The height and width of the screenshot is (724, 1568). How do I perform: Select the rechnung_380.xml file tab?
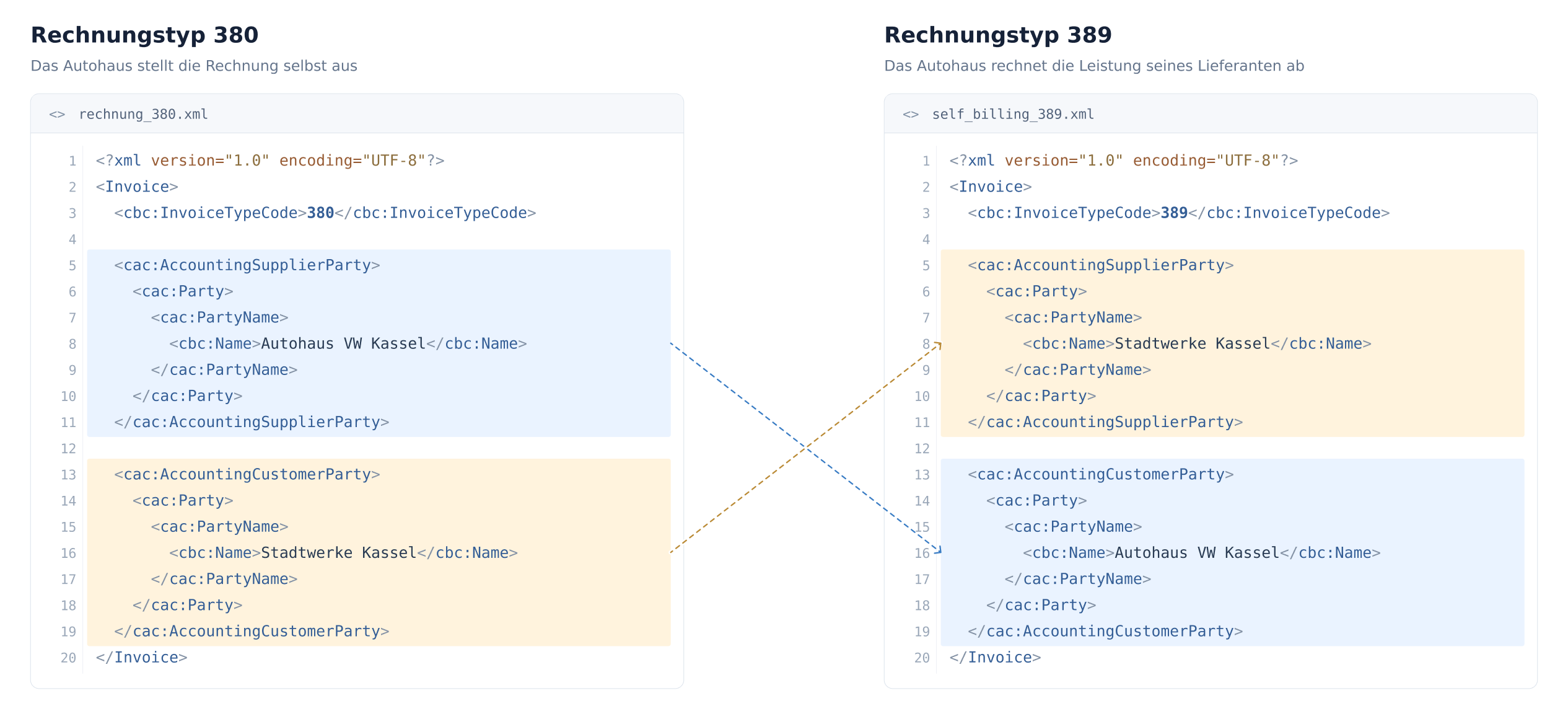pos(143,115)
